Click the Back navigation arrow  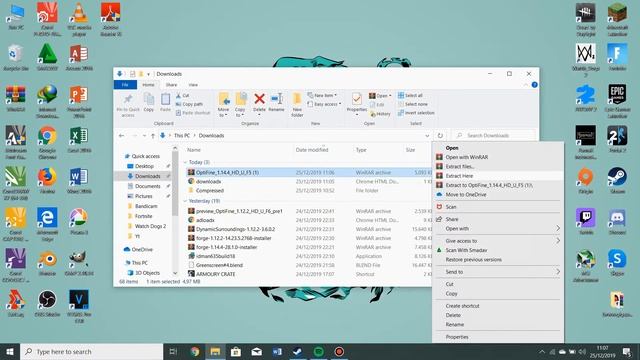tap(121, 136)
